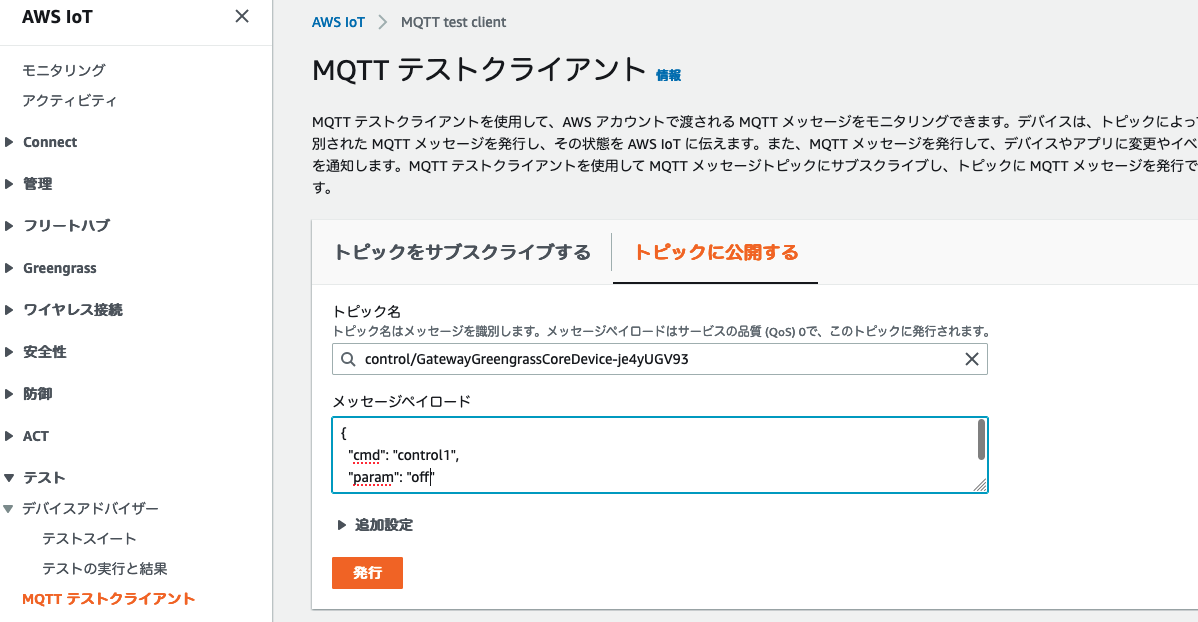Click the 発行 publish button
This screenshot has width=1198, height=622.
pyautogui.click(x=367, y=573)
